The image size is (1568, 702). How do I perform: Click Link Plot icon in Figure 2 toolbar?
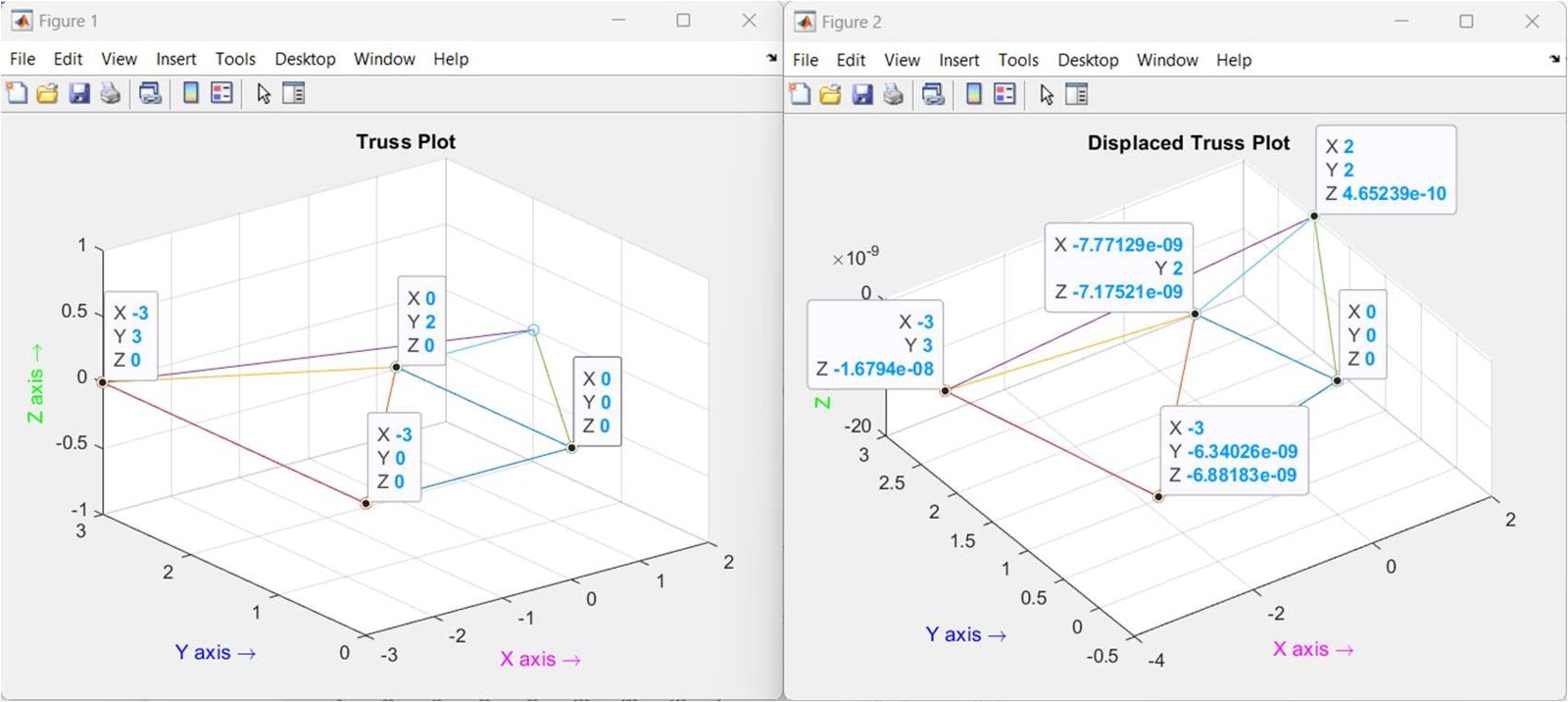coord(933,94)
